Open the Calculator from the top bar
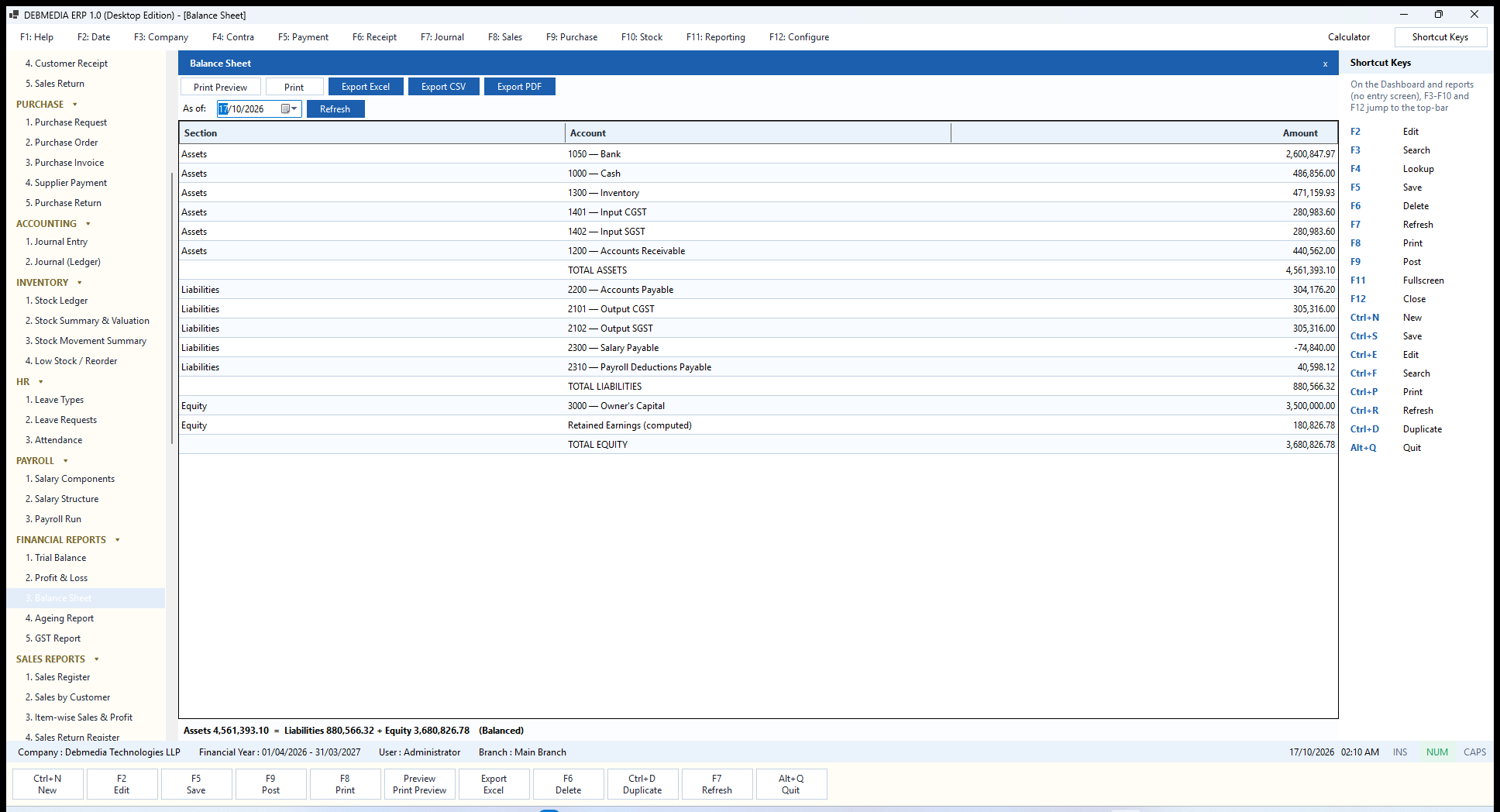This screenshot has height=812, width=1500. coord(1349,37)
